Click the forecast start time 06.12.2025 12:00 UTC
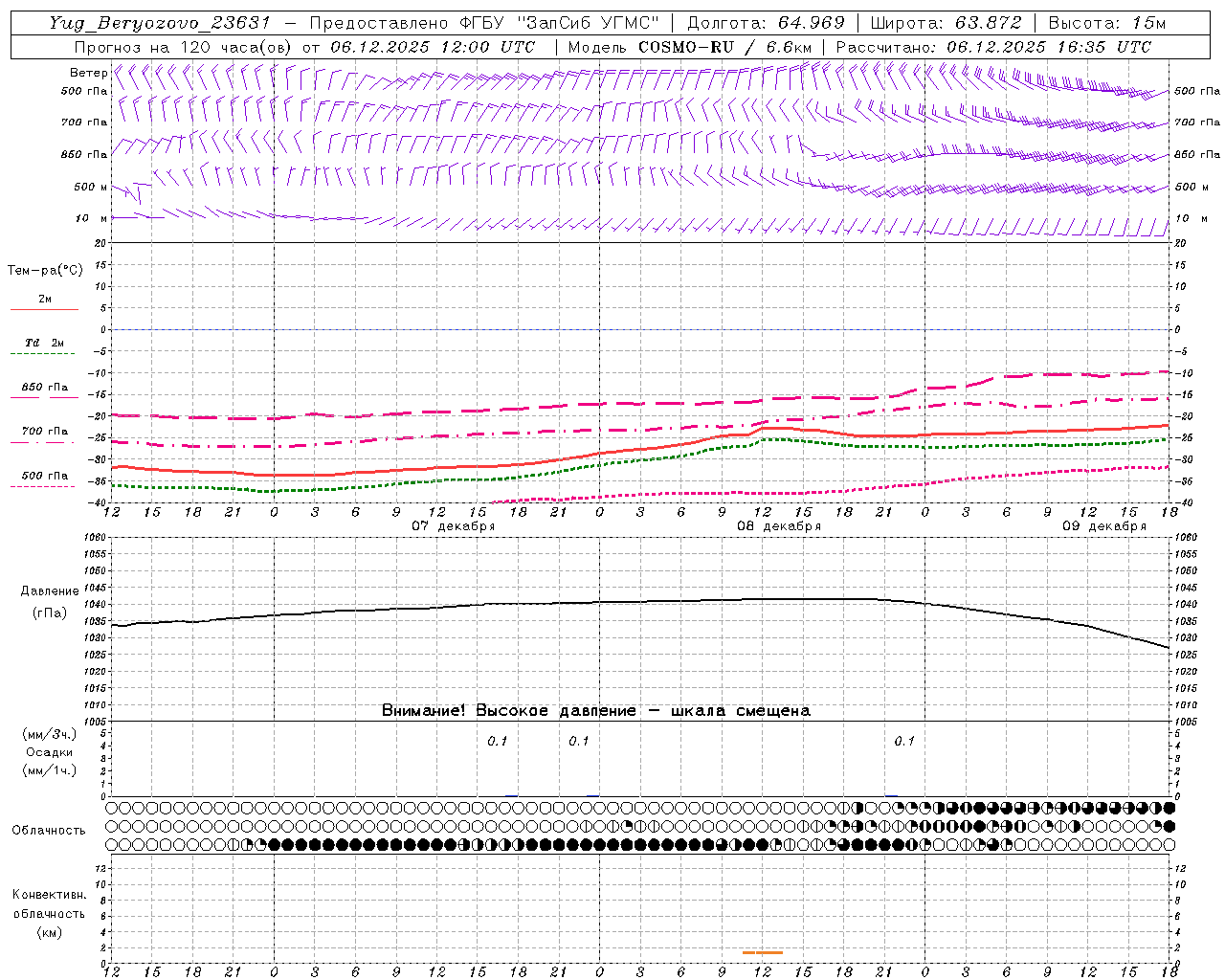Viewport: 1225px width, 980px height. click(x=433, y=47)
